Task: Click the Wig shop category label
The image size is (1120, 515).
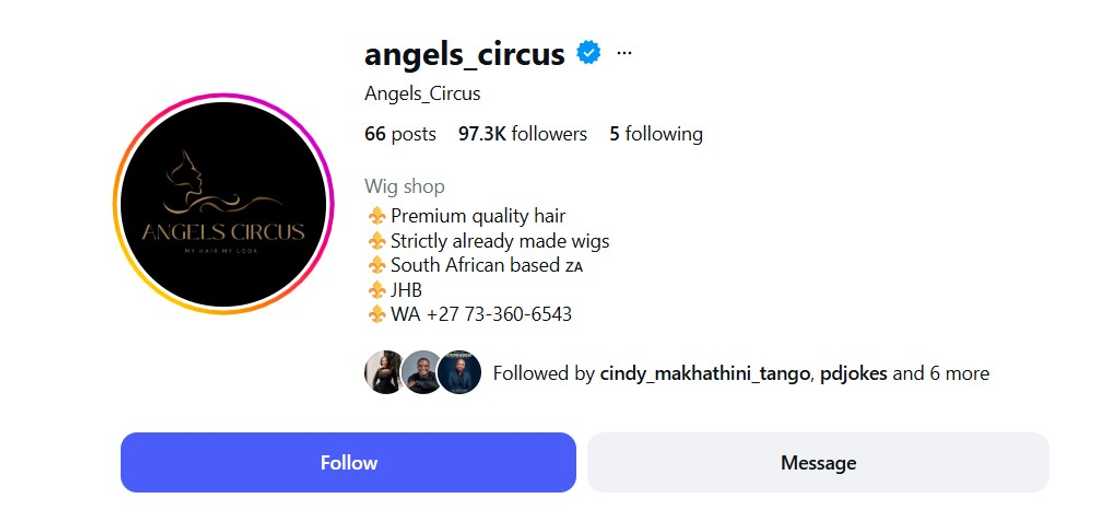Action: pyautogui.click(x=404, y=186)
